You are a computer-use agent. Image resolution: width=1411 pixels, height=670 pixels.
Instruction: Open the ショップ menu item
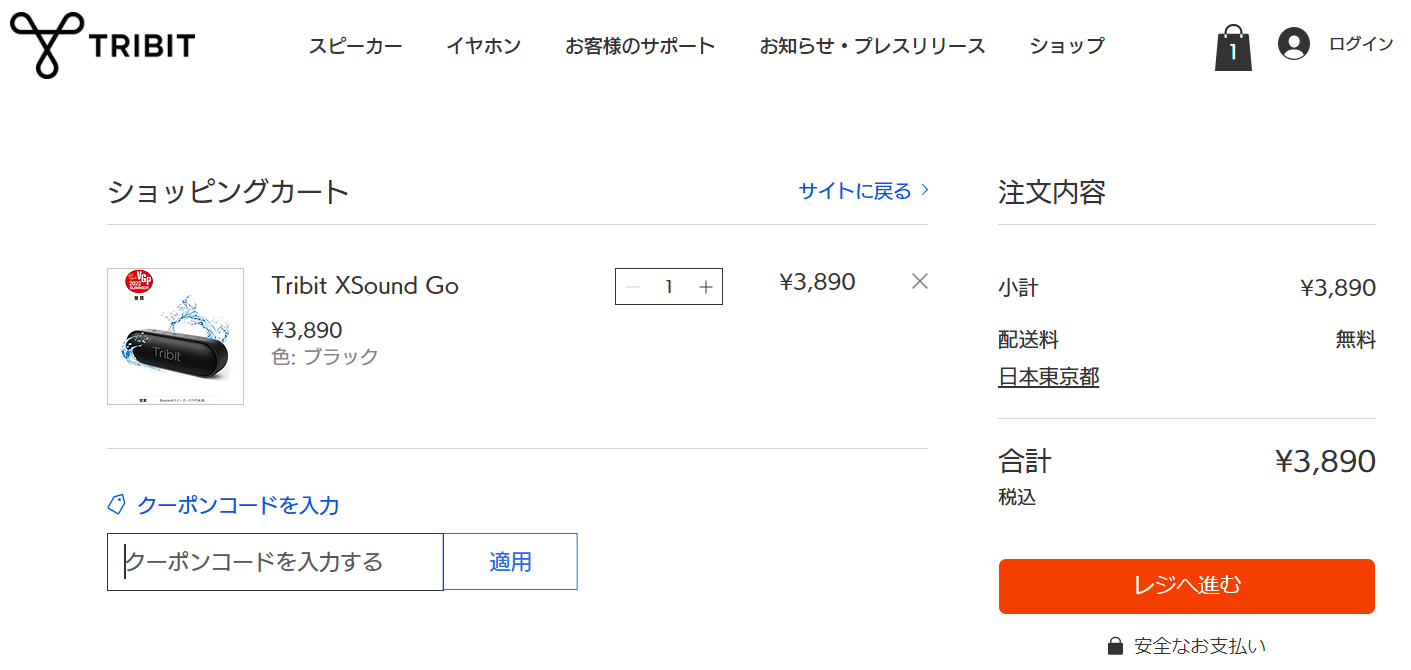pyautogui.click(x=1067, y=46)
